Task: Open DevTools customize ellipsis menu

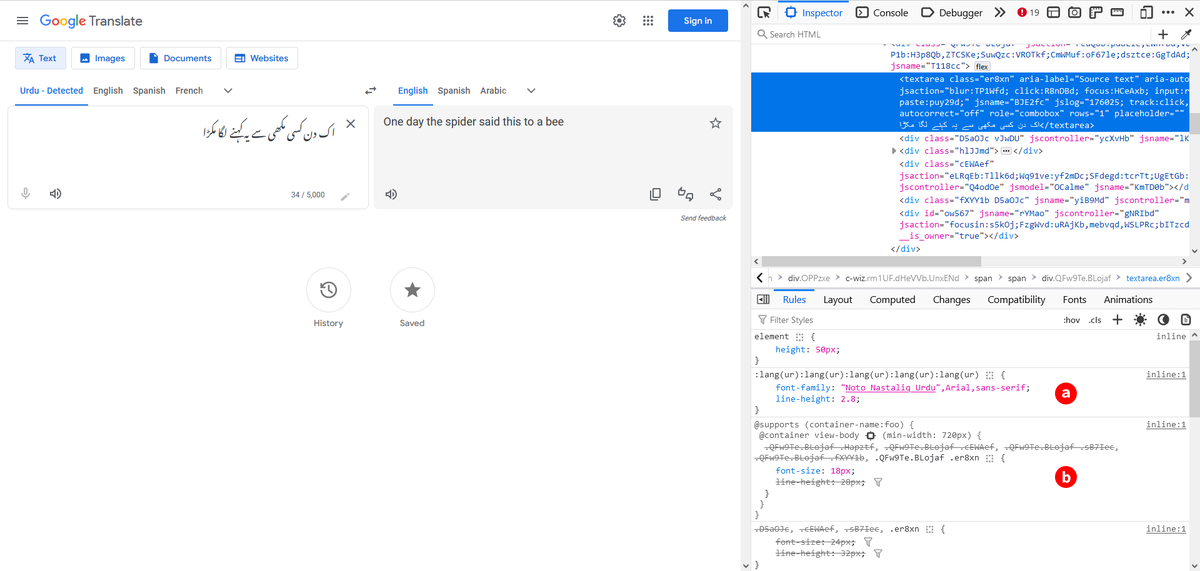Action: point(1166,13)
